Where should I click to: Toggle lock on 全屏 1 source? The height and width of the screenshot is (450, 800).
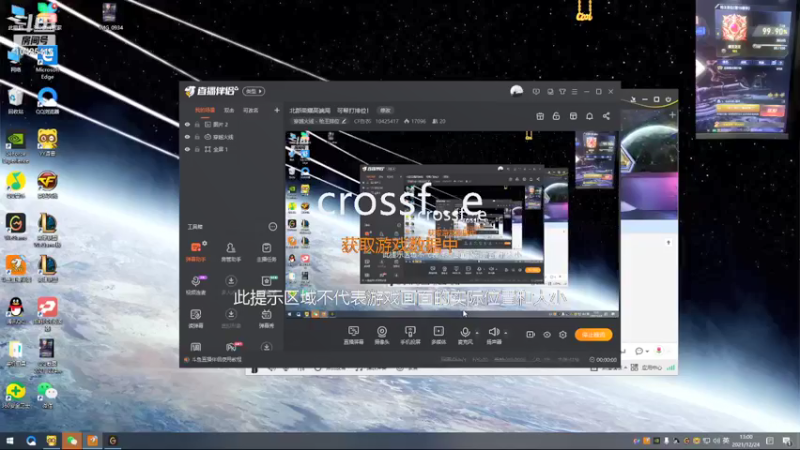197,149
